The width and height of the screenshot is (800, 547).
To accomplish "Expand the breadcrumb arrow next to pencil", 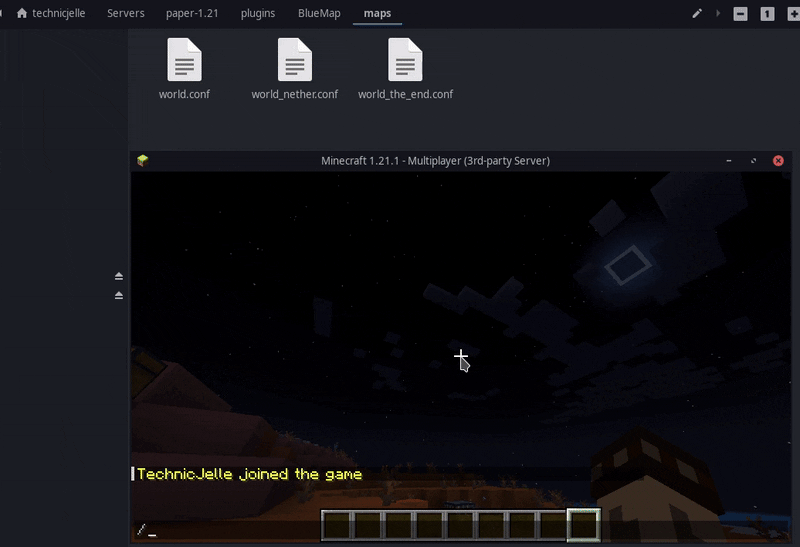I will tap(718, 14).
